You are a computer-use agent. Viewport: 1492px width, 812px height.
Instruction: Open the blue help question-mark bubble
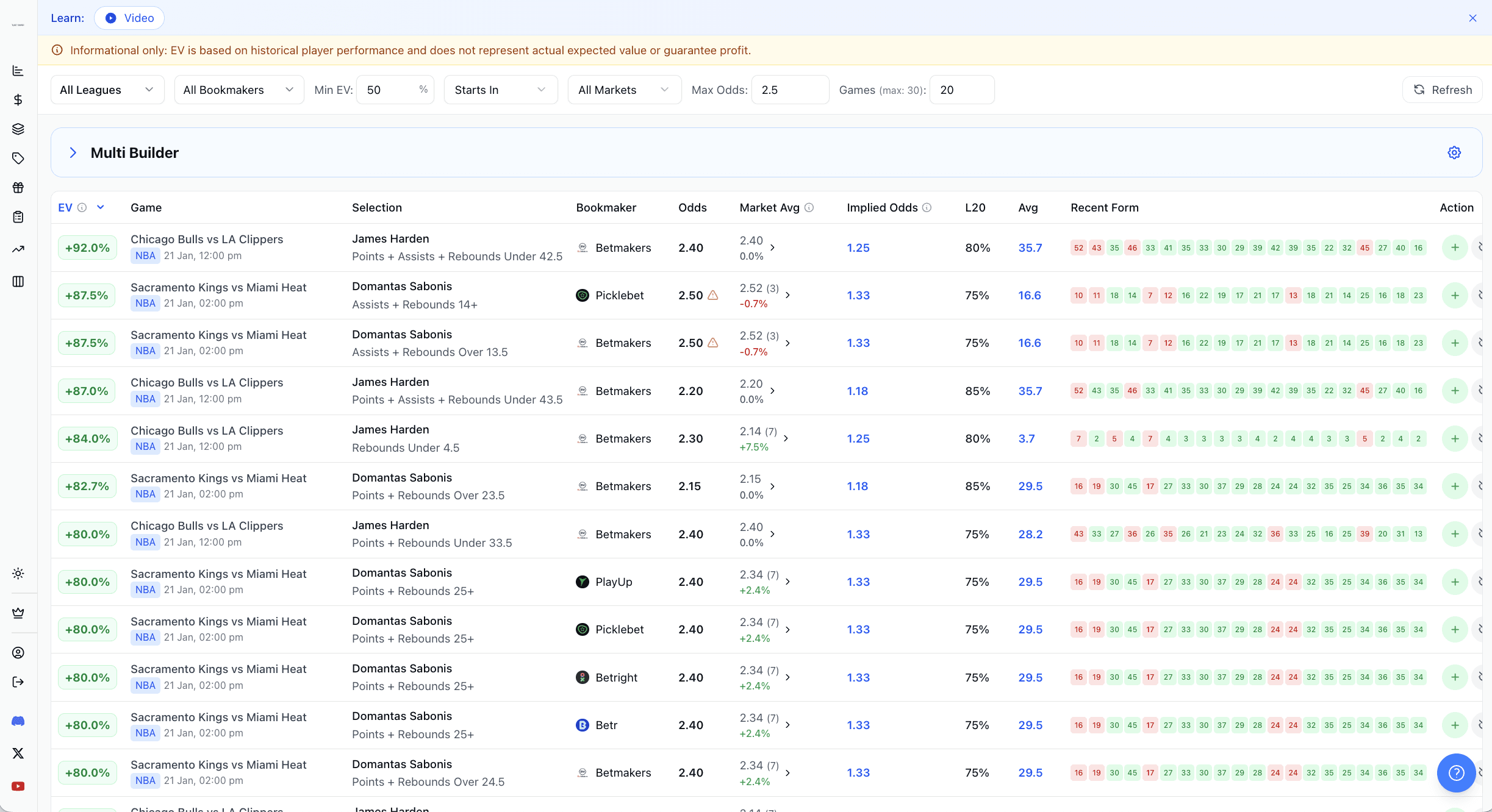click(x=1456, y=773)
